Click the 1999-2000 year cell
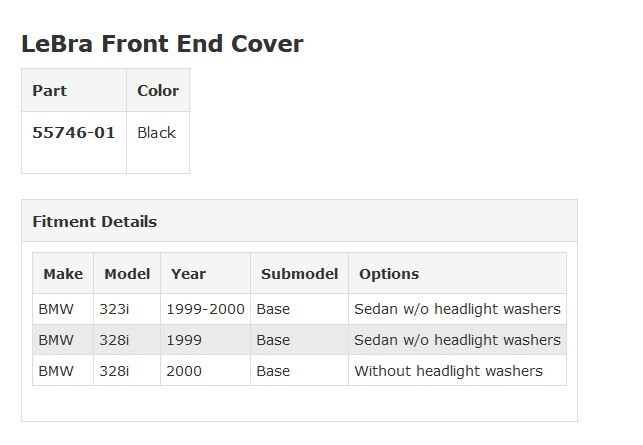This screenshot has height=445, width=643. coord(206,309)
